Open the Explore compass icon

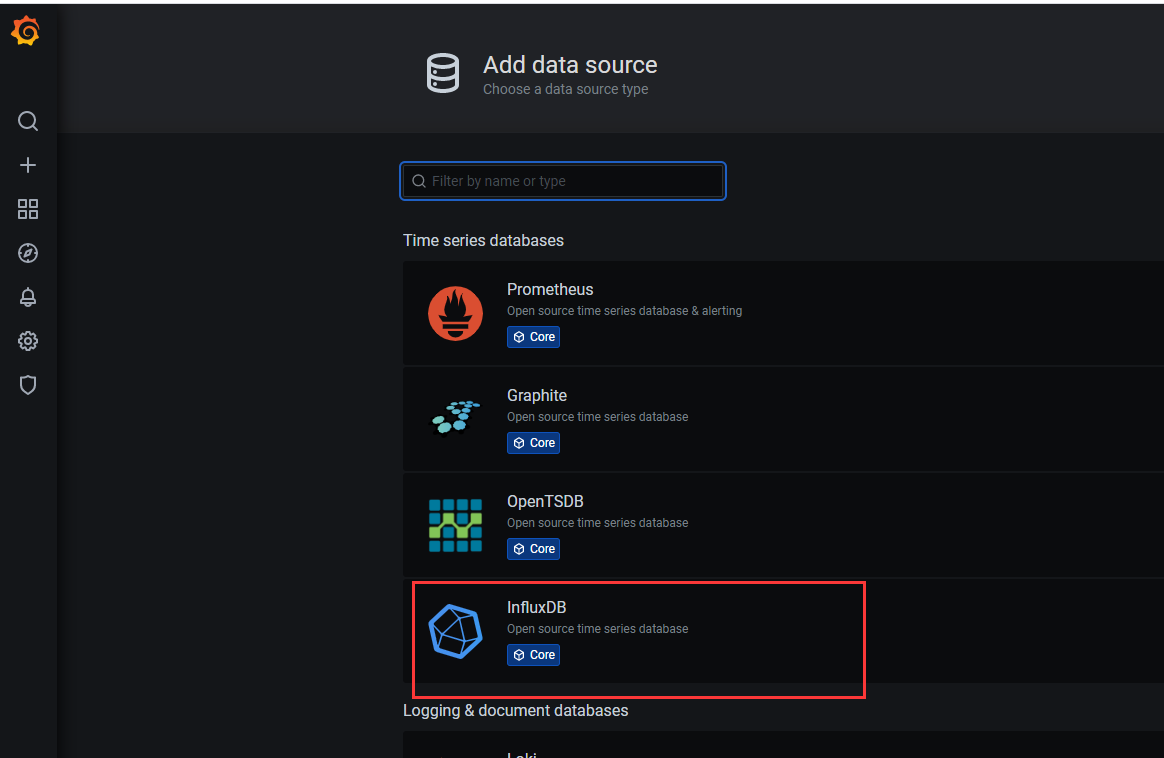tap(27, 253)
